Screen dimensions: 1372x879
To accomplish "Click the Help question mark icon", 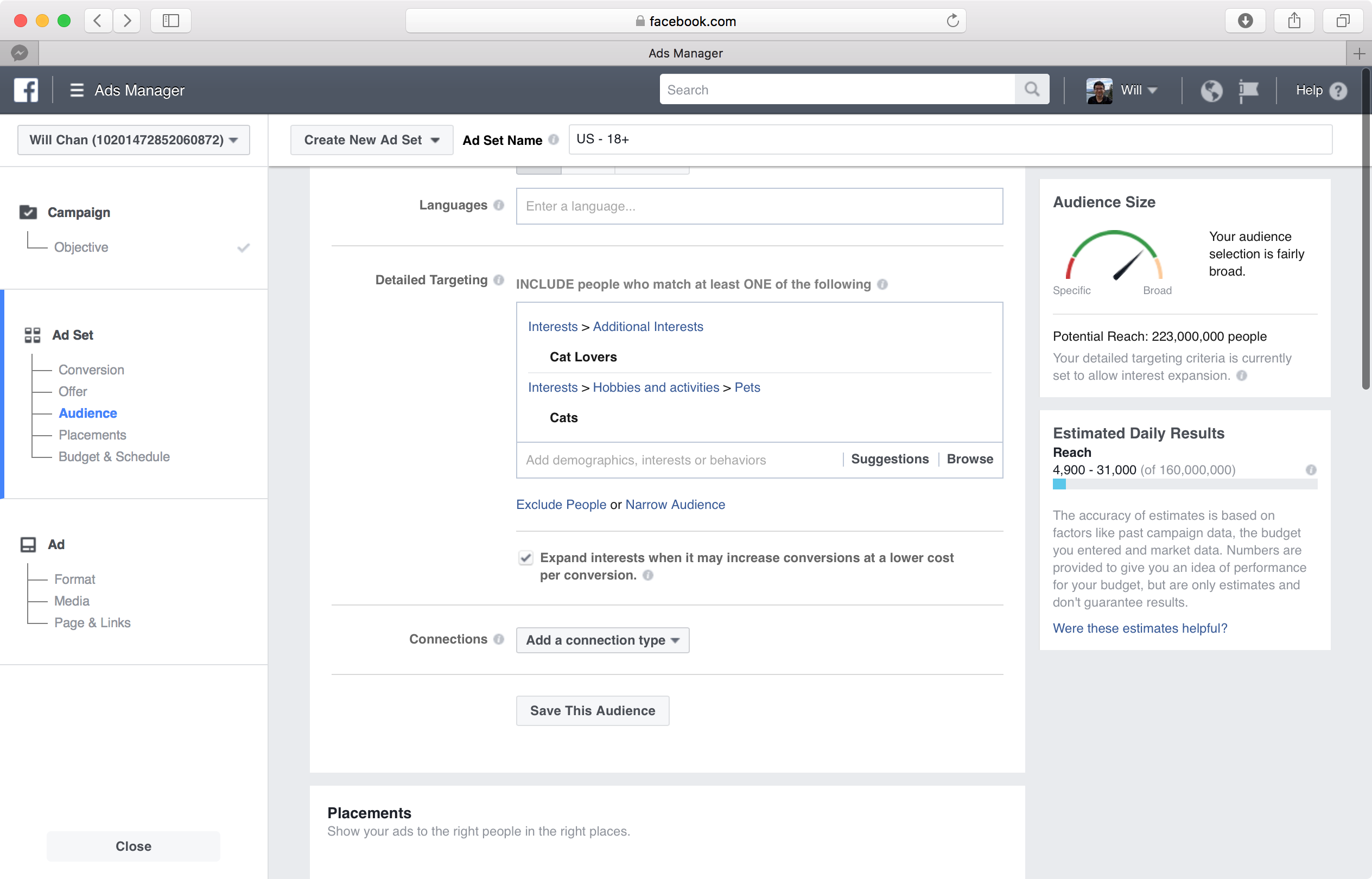I will pyautogui.click(x=1338, y=91).
